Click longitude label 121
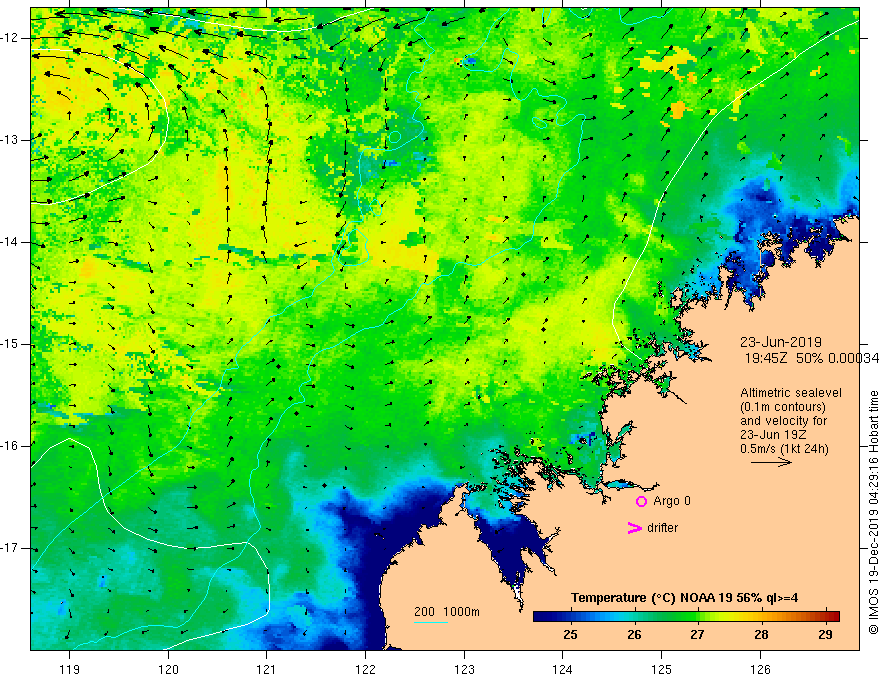 point(267,669)
